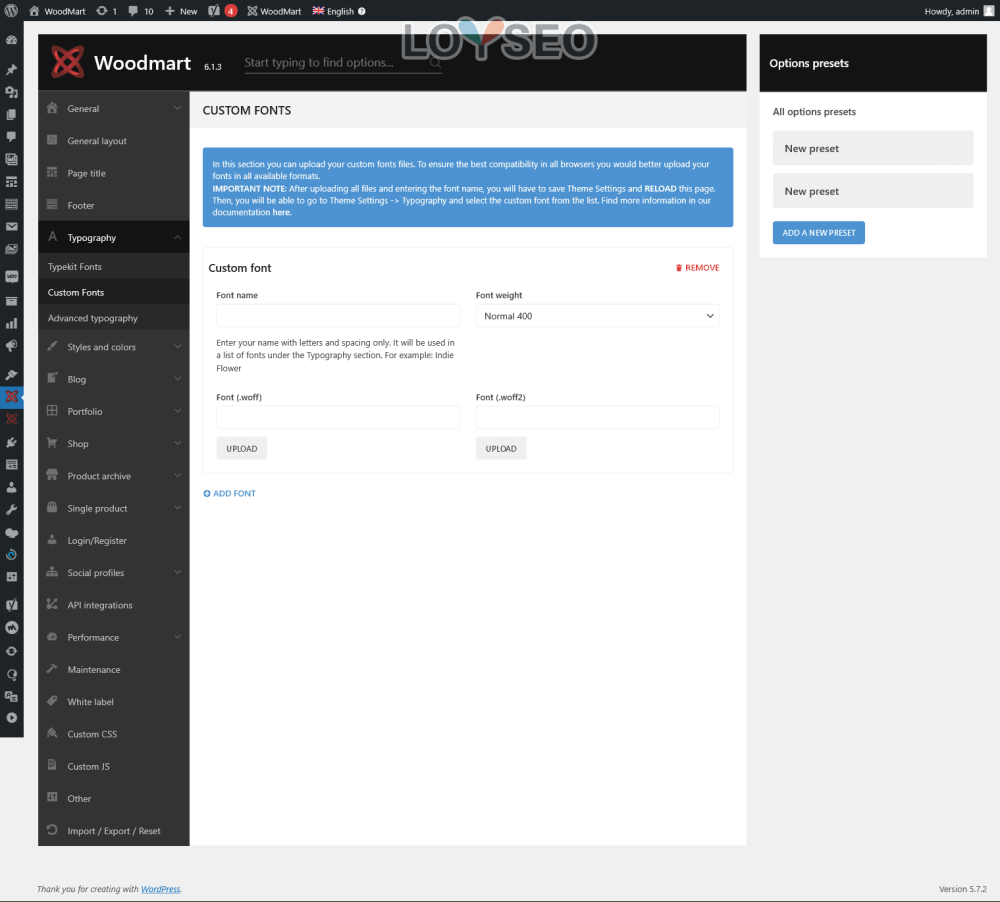Click the Remove custom font link
The image size is (1000, 902).
click(697, 268)
